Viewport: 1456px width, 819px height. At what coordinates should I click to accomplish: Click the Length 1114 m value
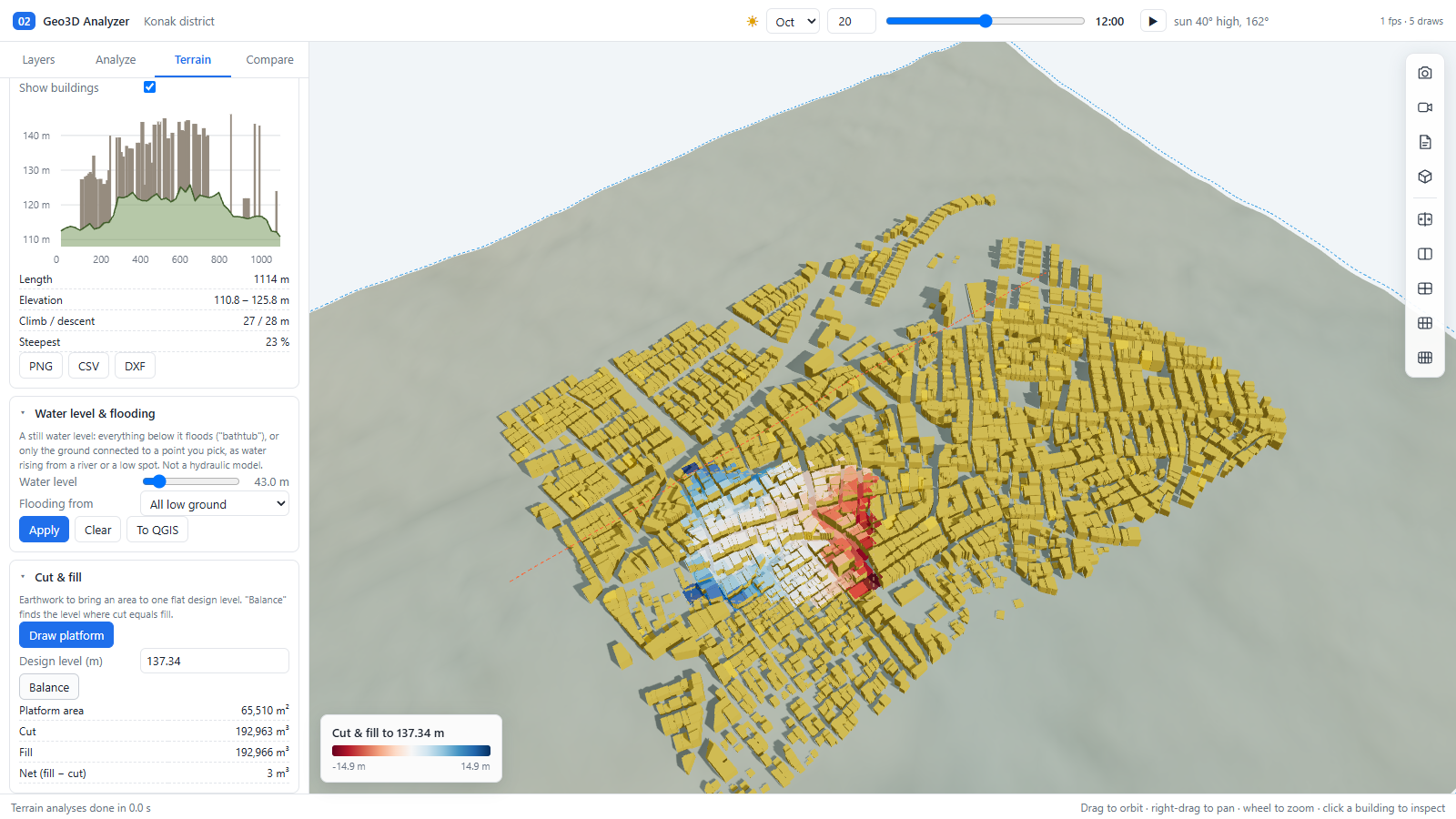click(x=271, y=279)
